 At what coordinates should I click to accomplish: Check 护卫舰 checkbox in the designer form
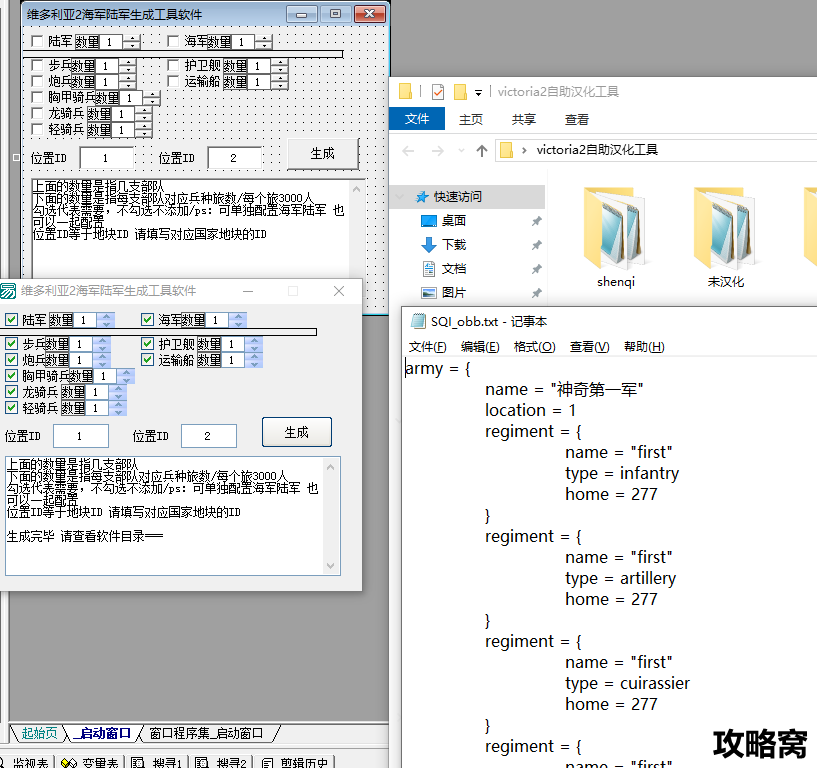click(x=174, y=65)
